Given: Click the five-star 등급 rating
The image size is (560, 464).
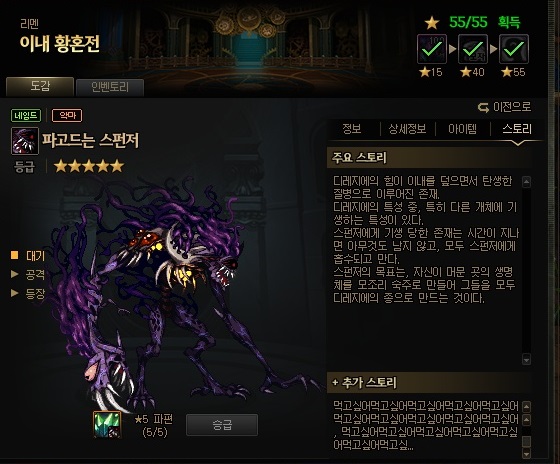Looking at the screenshot, I should pyautogui.click(x=89, y=166).
